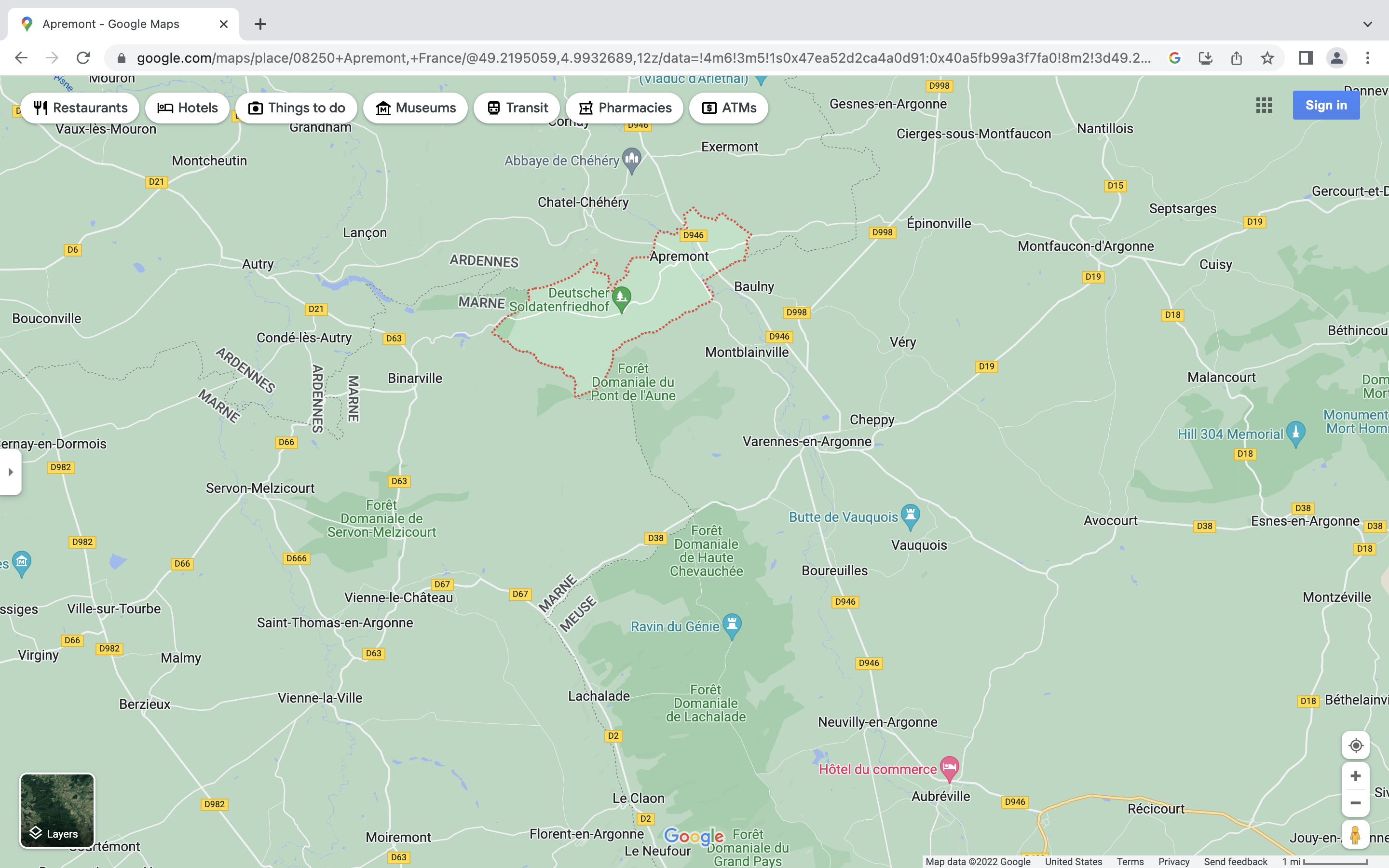Image resolution: width=1389 pixels, height=868 pixels.
Task: Click the zoom in plus button
Action: click(x=1355, y=776)
